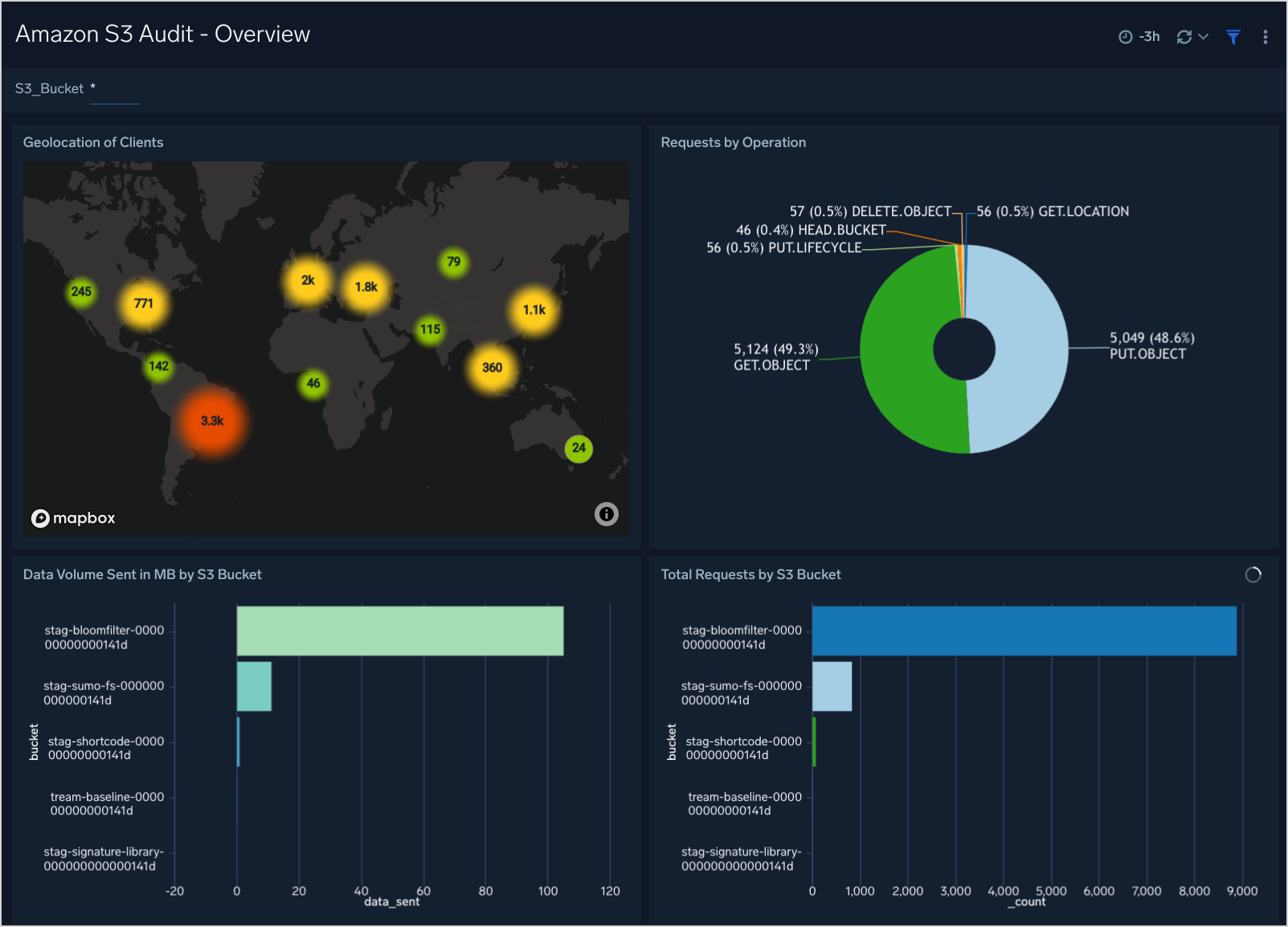This screenshot has height=927, width=1288.
Task: Open filters via the blue funnel icon
Action: point(1233,37)
